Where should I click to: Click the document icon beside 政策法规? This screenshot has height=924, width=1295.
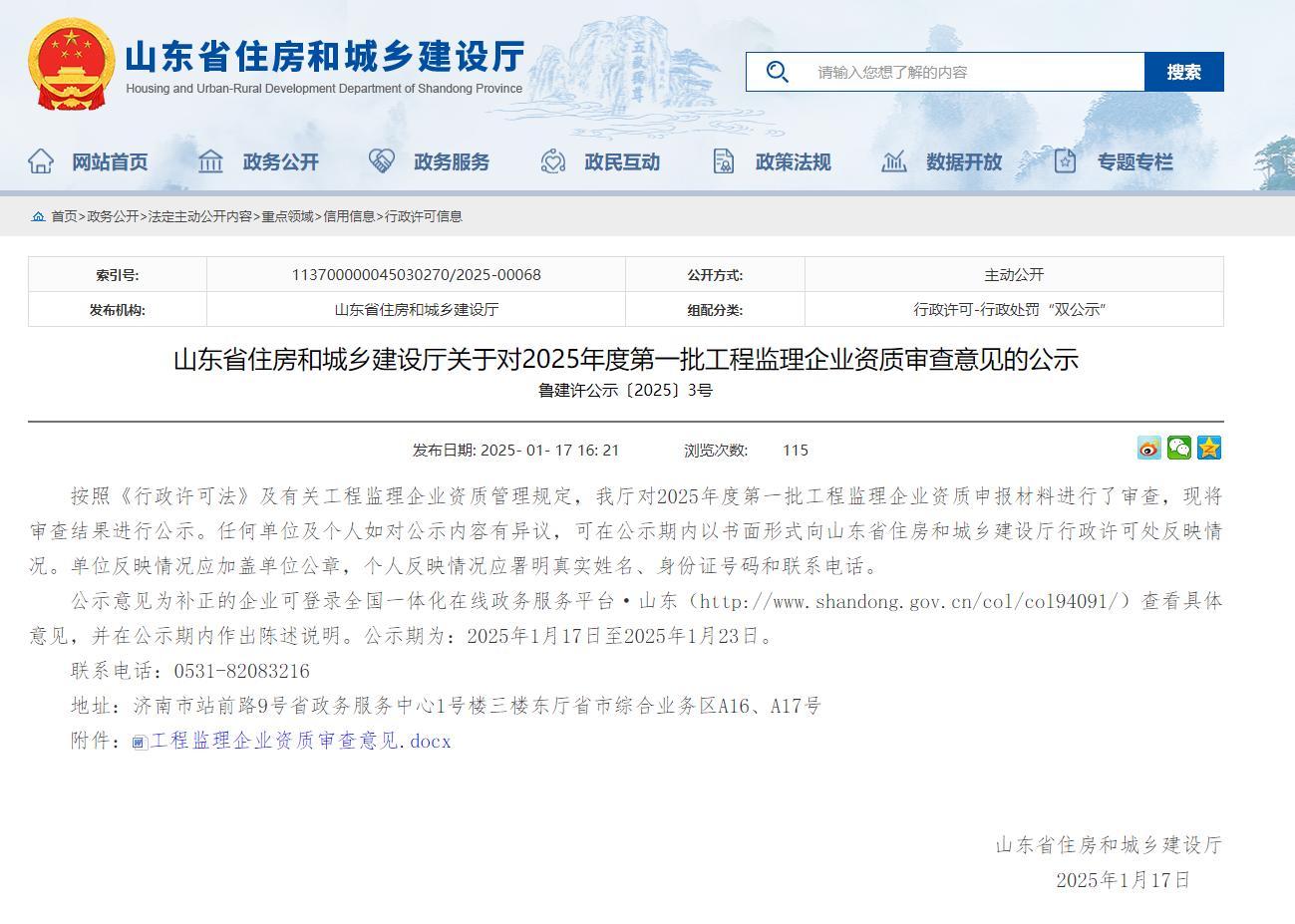click(724, 161)
